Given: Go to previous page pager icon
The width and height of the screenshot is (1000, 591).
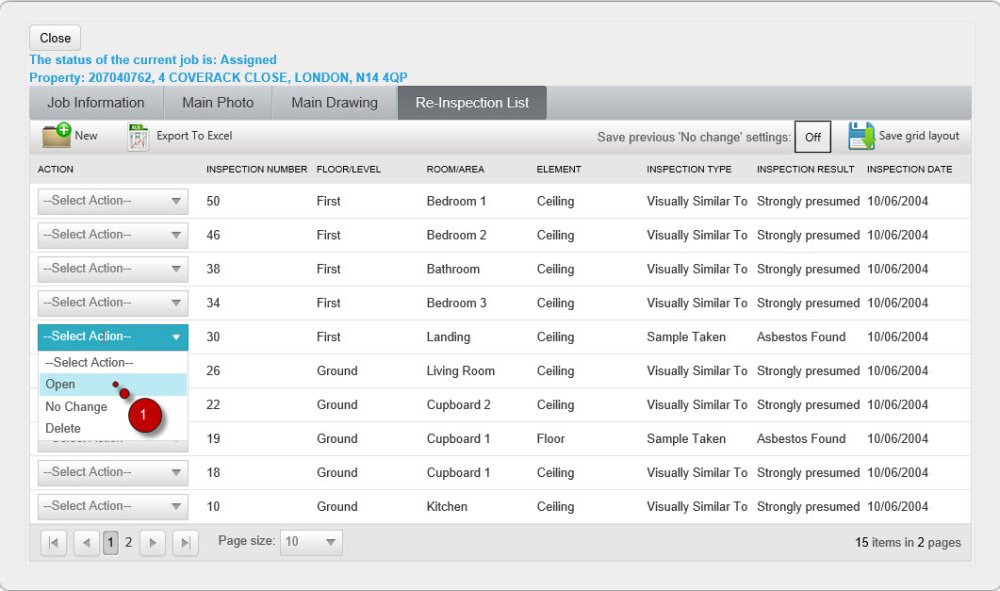Looking at the screenshot, I should click(86, 543).
